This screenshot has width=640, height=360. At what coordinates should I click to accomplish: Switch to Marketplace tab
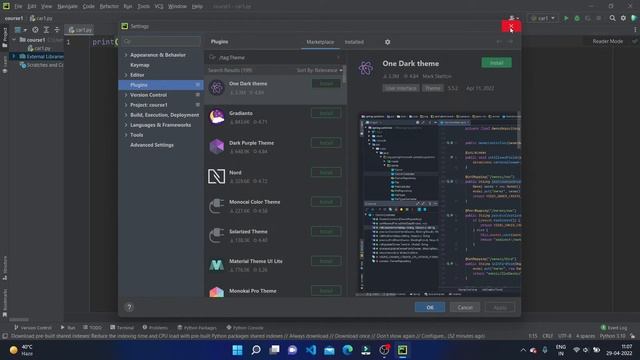coord(320,42)
